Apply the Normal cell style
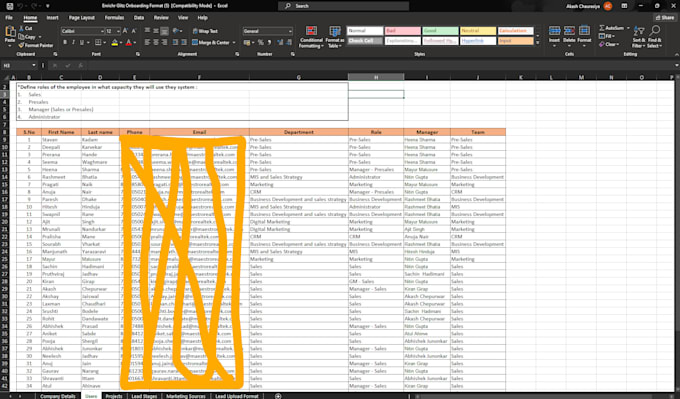680x399 pixels. [x=365, y=31]
